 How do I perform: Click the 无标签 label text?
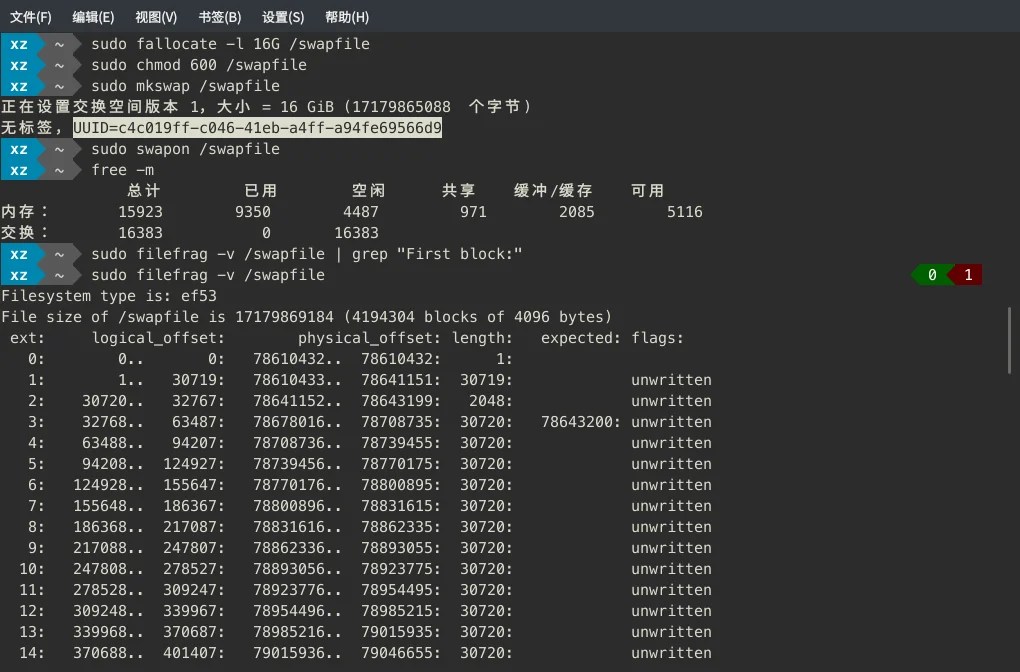(30, 127)
